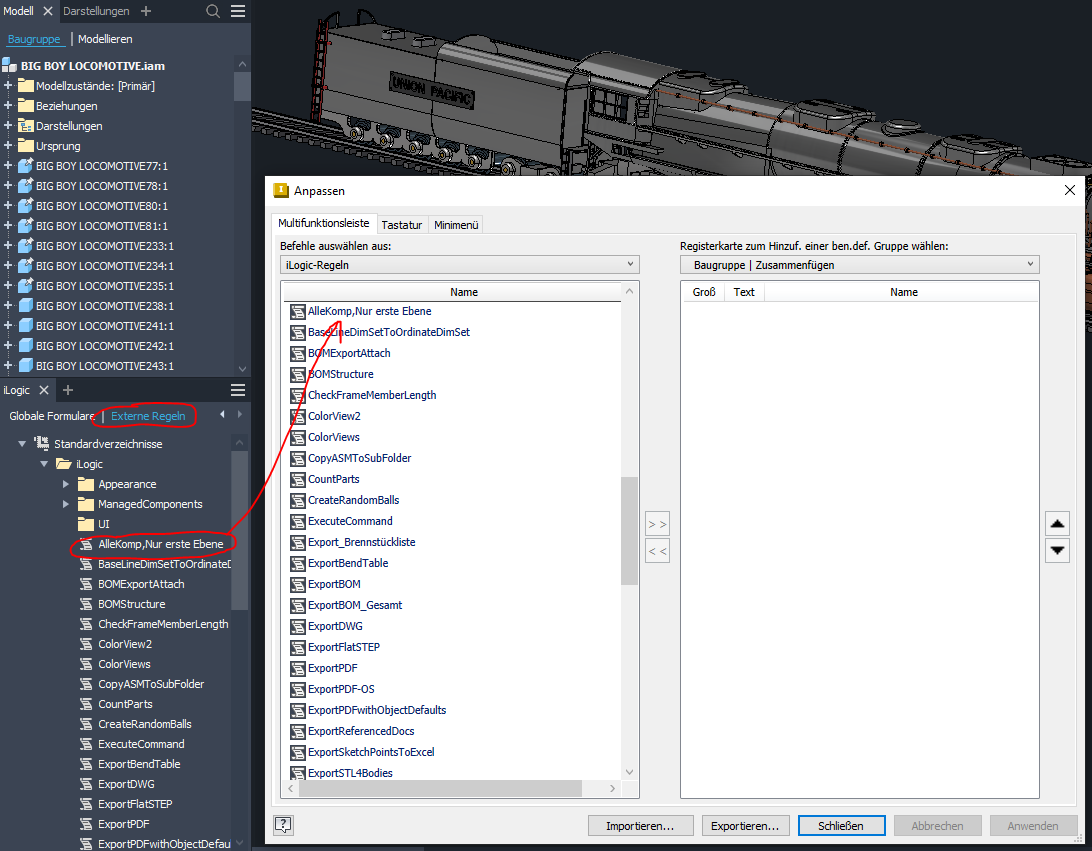The image size is (1092, 851).
Task: Click the Schließen button
Action: [x=841, y=825]
